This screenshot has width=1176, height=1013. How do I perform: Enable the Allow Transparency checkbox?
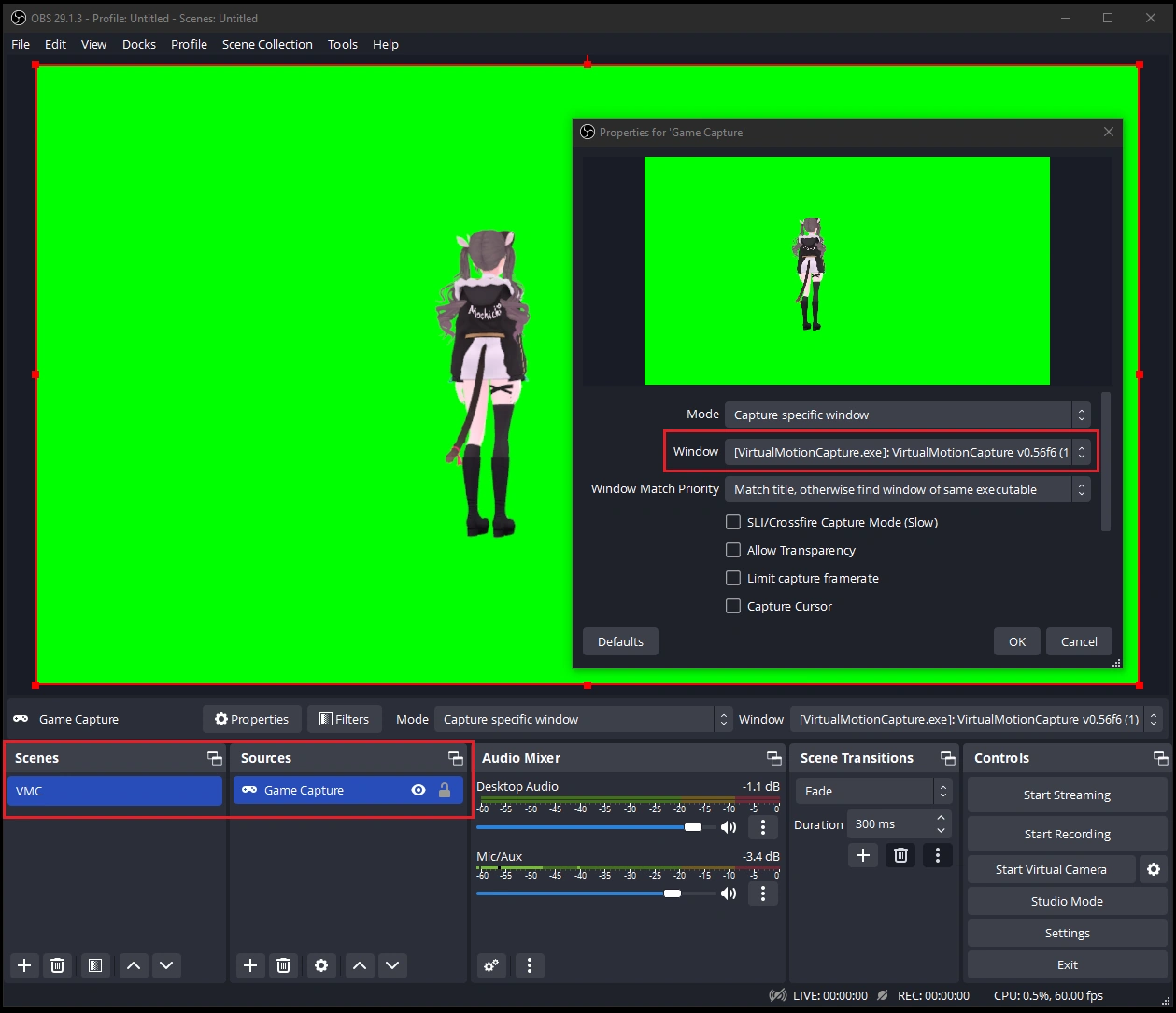[x=733, y=550]
